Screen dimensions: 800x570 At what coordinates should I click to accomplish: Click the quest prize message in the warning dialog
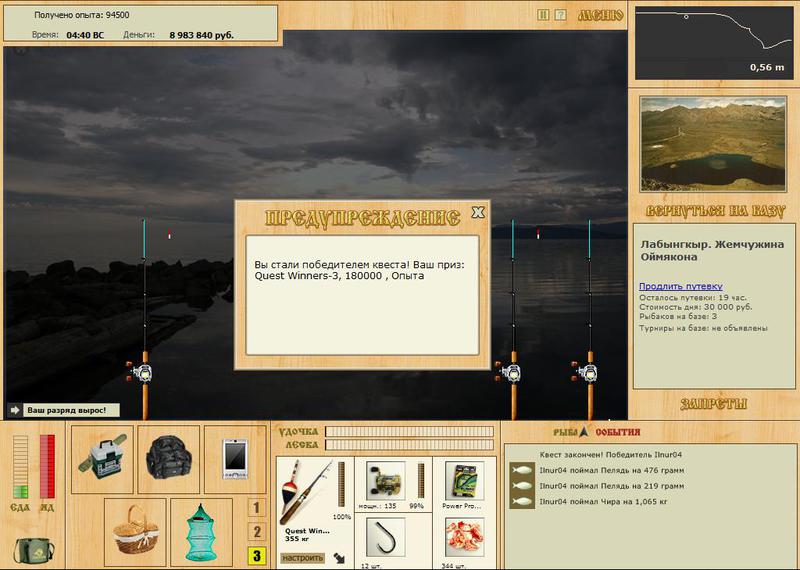[x=360, y=270]
